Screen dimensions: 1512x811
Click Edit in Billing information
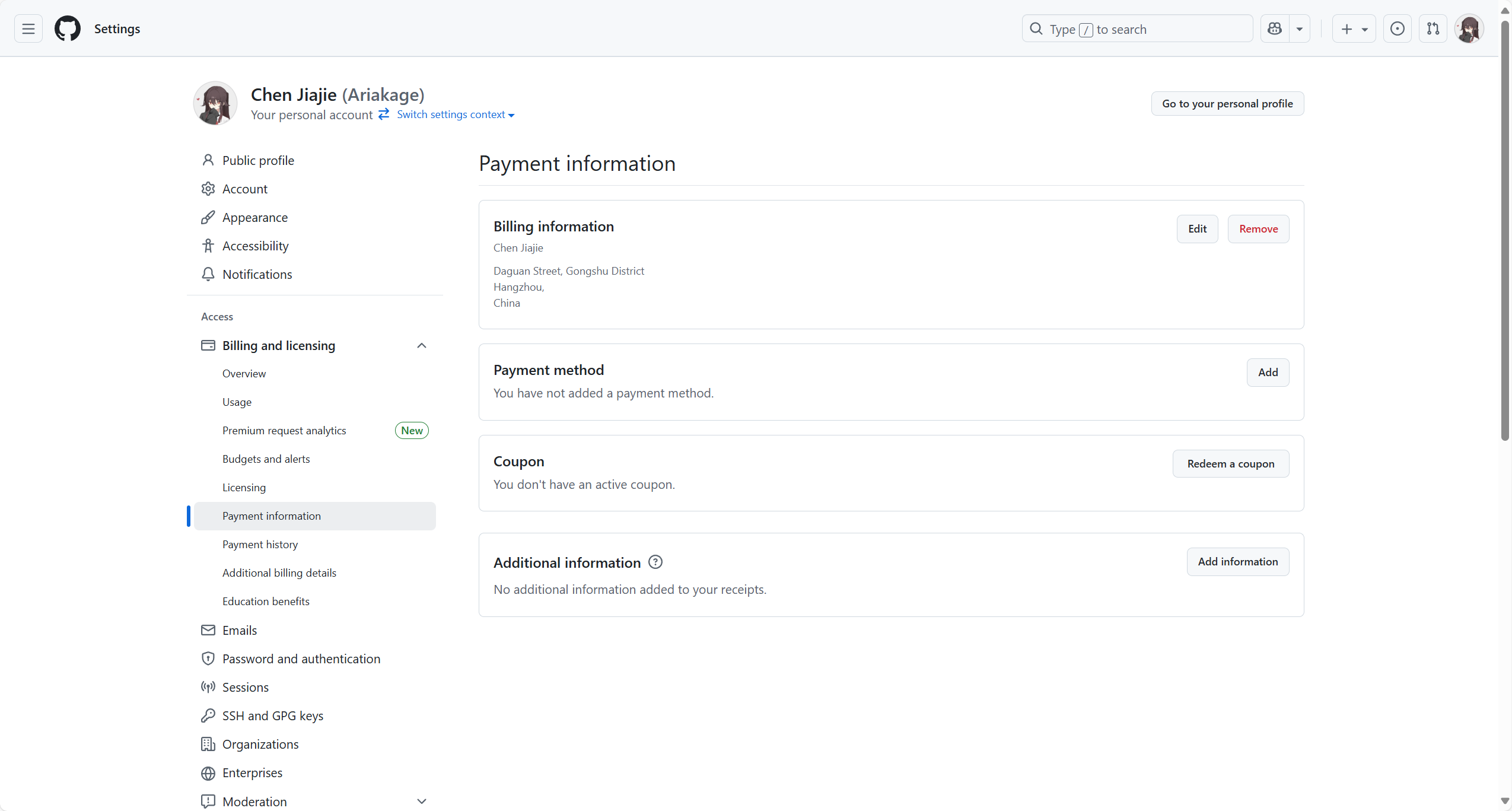click(x=1196, y=229)
